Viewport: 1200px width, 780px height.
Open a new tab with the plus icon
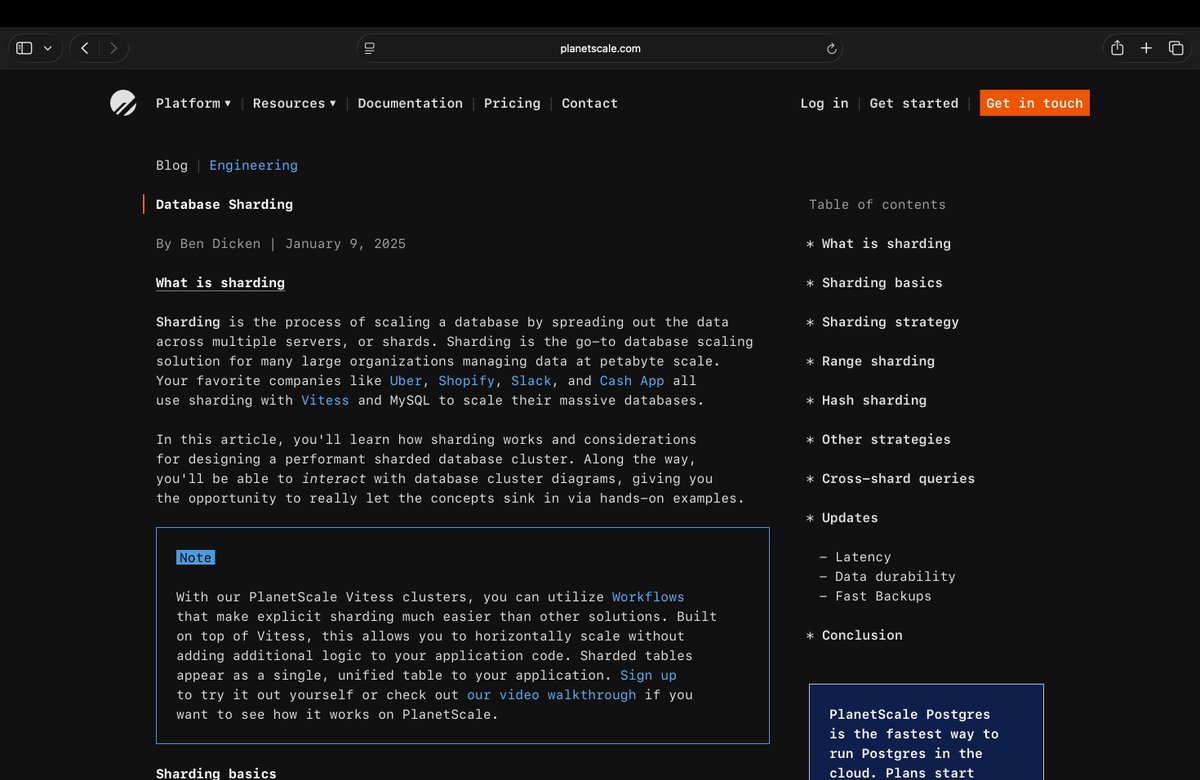1147,48
